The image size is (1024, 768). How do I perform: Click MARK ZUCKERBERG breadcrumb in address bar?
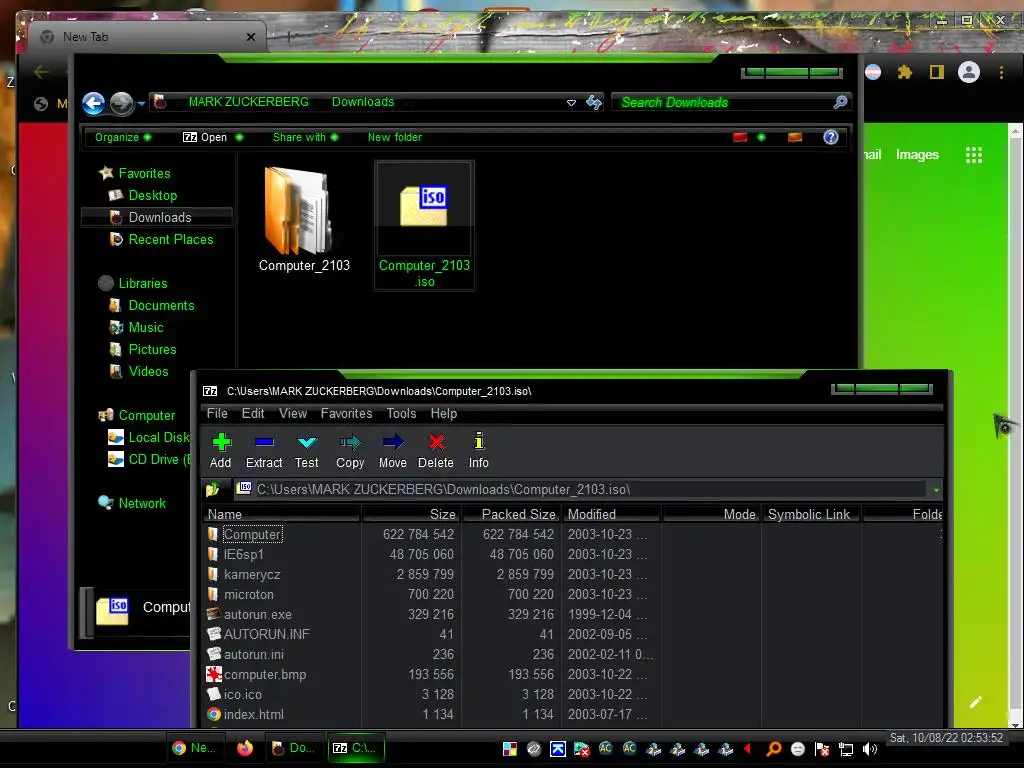[248, 102]
